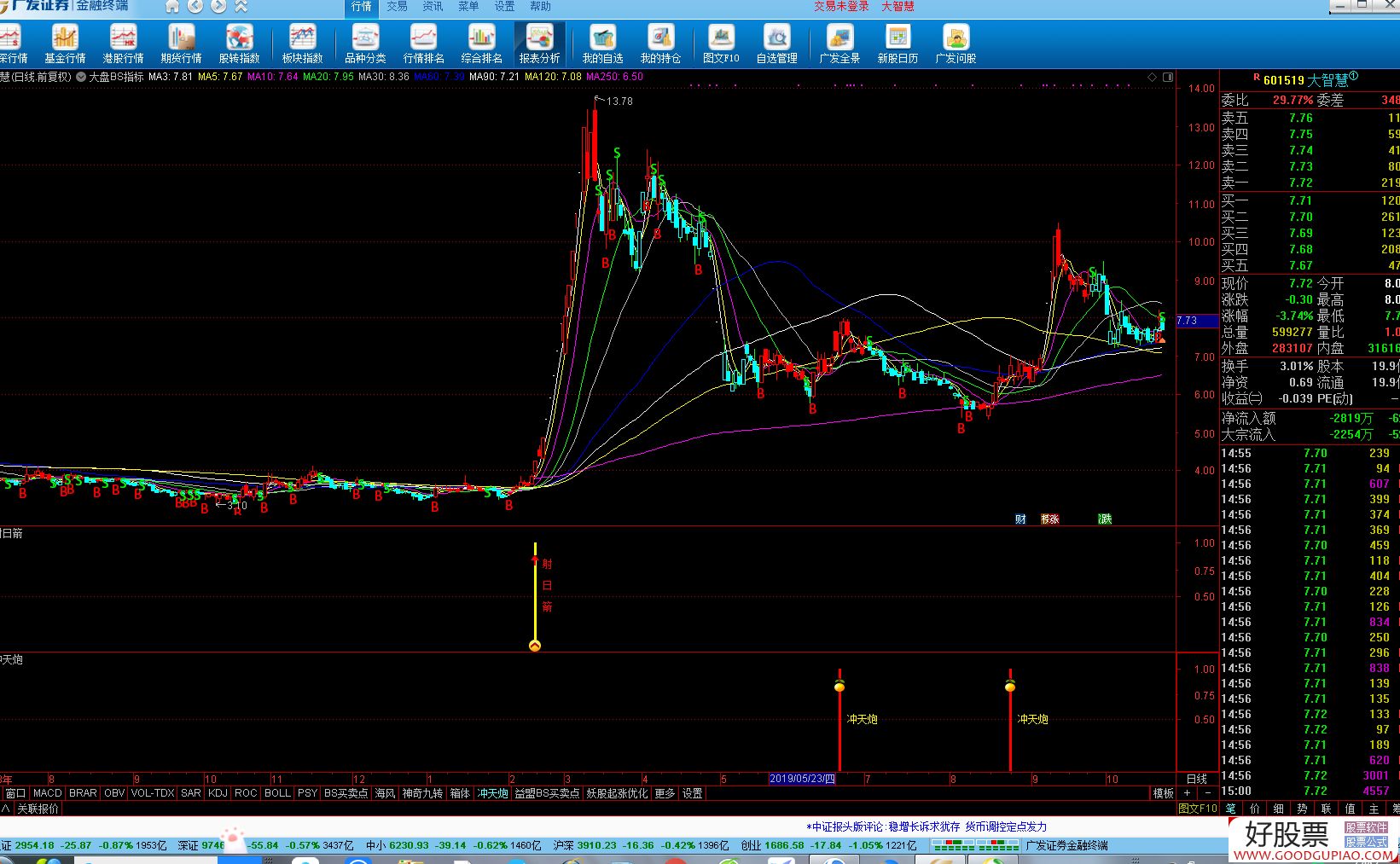Click the 财 marker on chart
The width and height of the screenshot is (1400, 864).
pos(1020,519)
